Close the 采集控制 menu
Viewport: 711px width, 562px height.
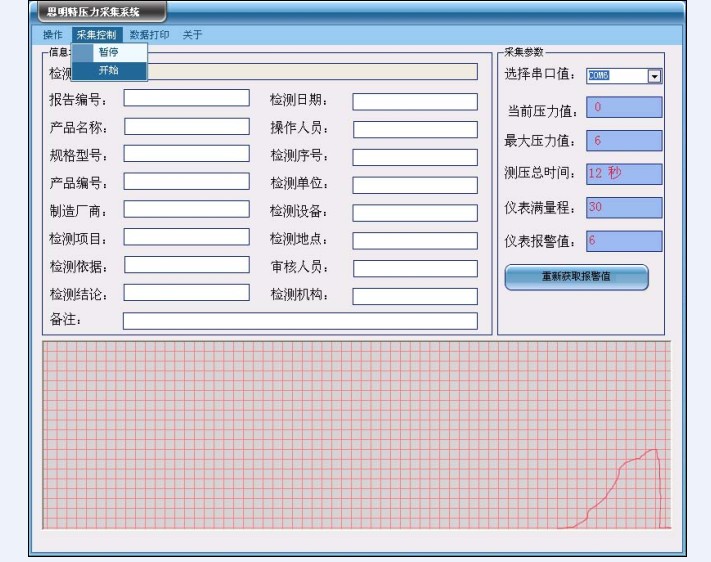coord(97,35)
